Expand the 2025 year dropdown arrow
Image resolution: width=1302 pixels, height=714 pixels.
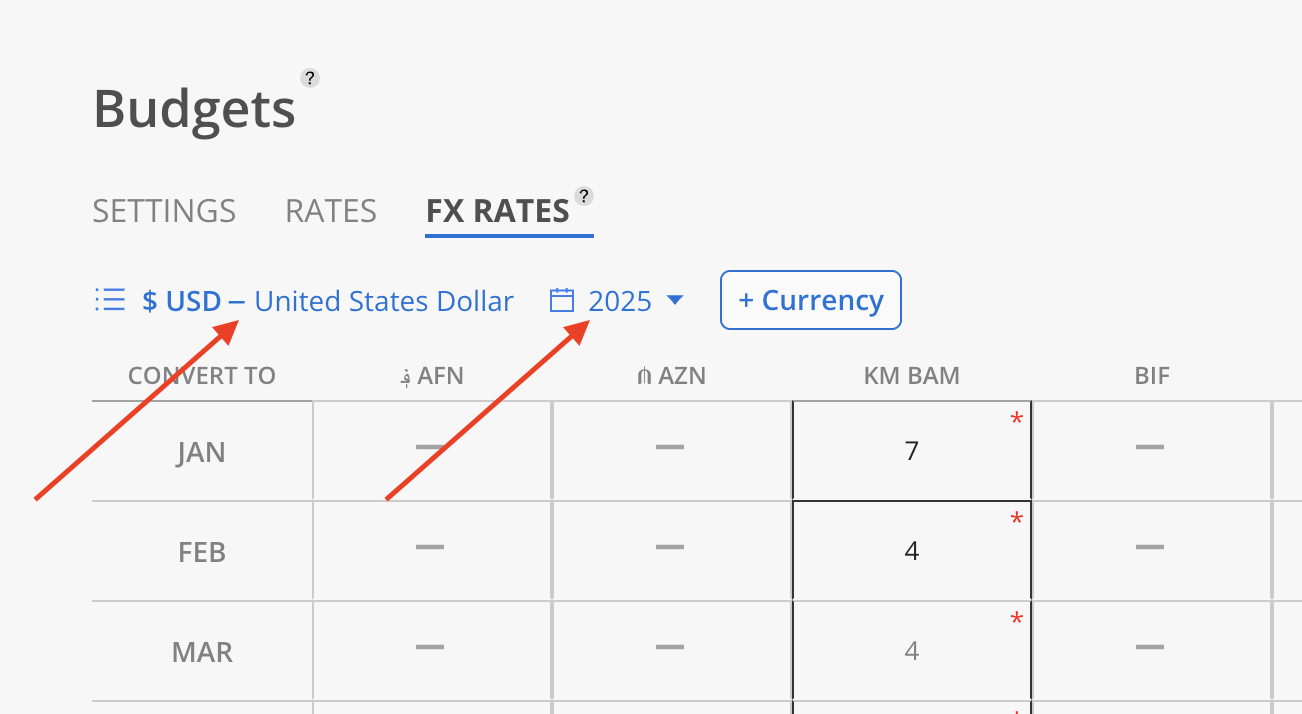(x=674, y=300)
